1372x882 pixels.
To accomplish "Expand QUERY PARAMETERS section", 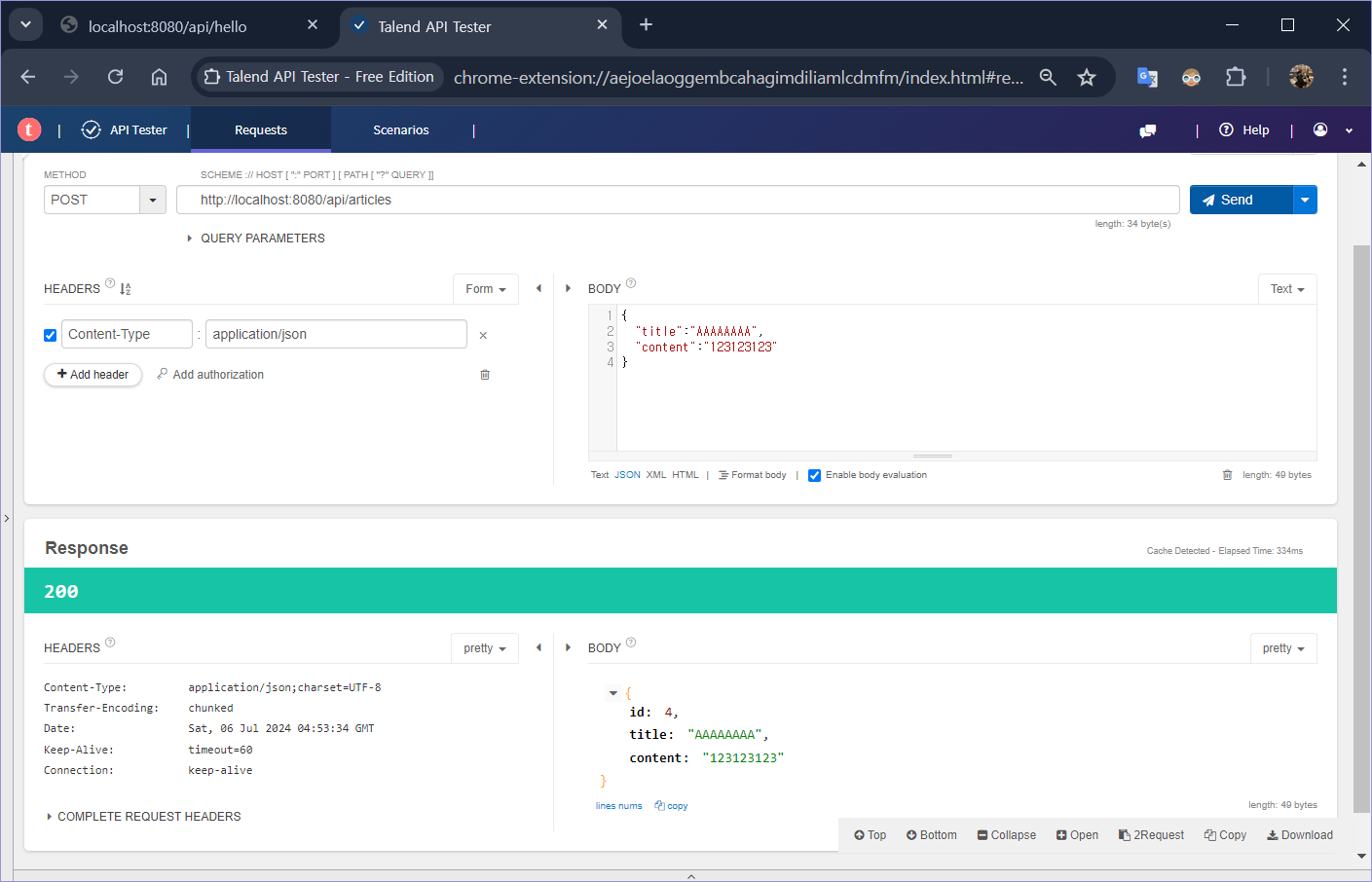I will [x=255, y=239].
